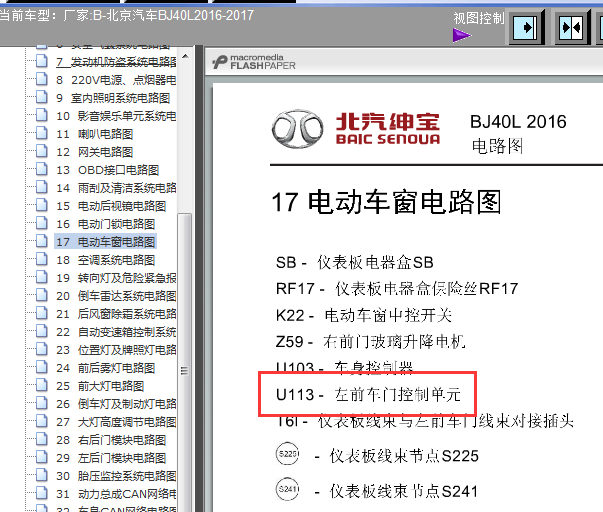The width and height of the screenshot is (603, 512).
Task: Open 28 右后门模块电路图
Action: (111, 440)
